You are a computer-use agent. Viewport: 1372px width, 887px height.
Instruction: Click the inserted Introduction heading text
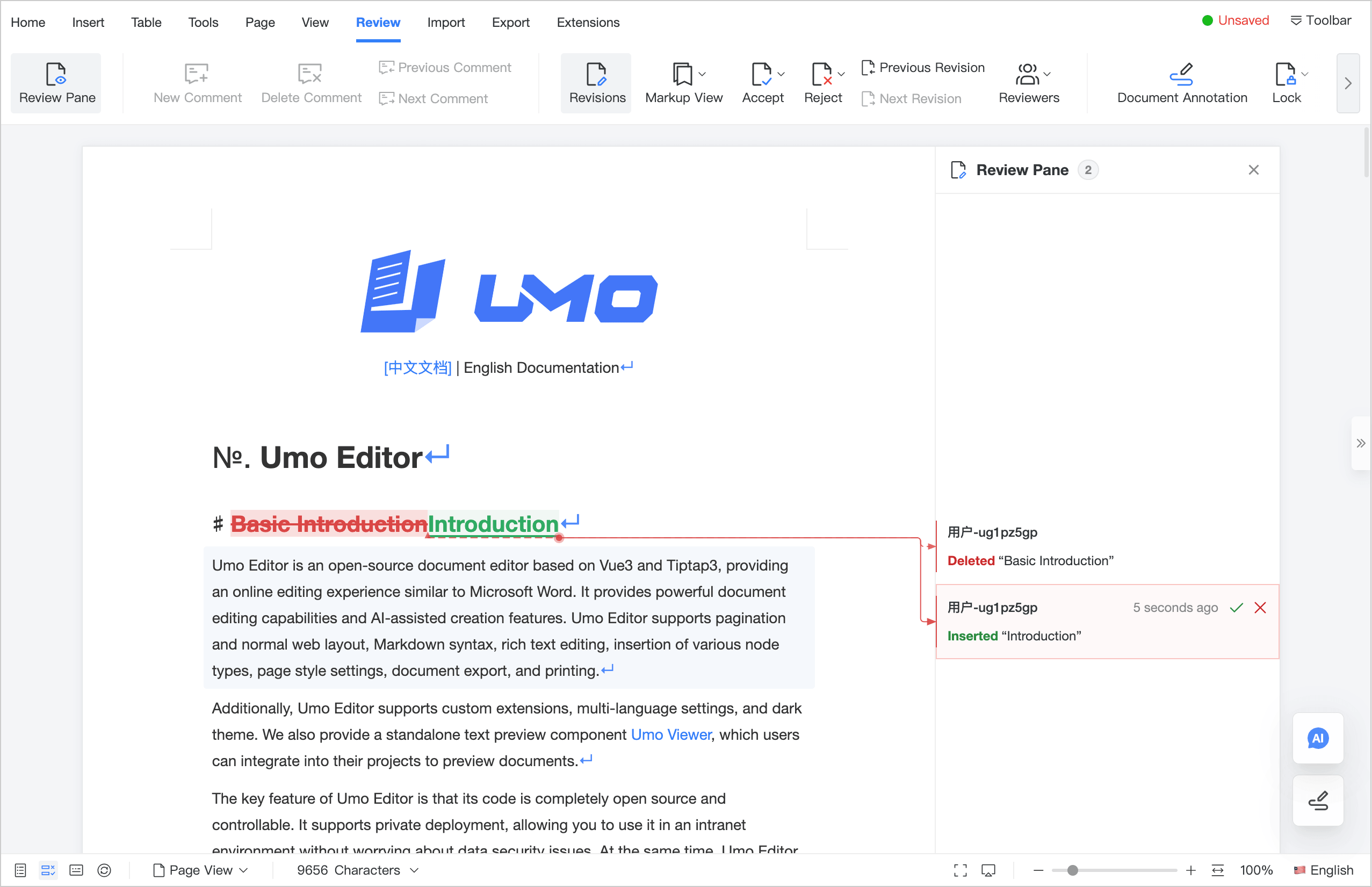tap(493, 524)
